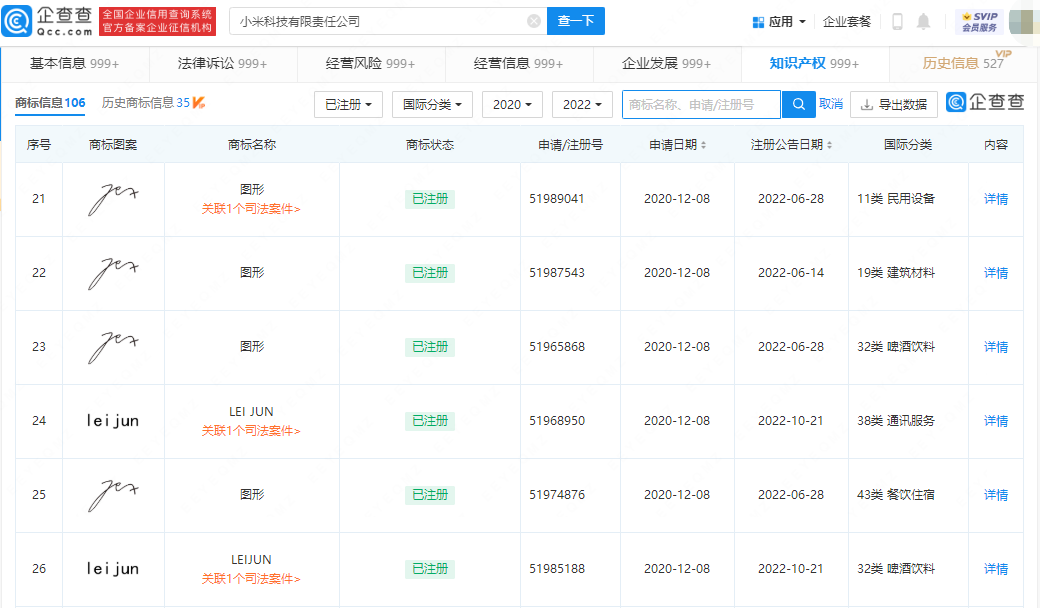
Task: Open trademark image thumbnail in row 25
Action: tap(113, 495)
